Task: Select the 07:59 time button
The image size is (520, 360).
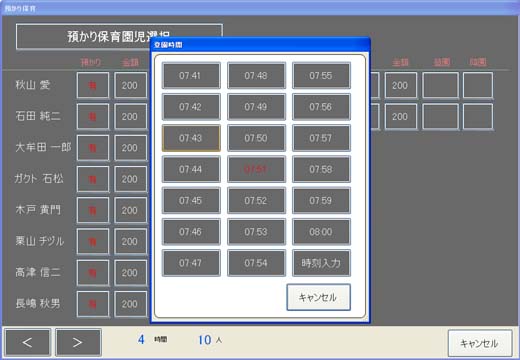Action: point(321,201)
